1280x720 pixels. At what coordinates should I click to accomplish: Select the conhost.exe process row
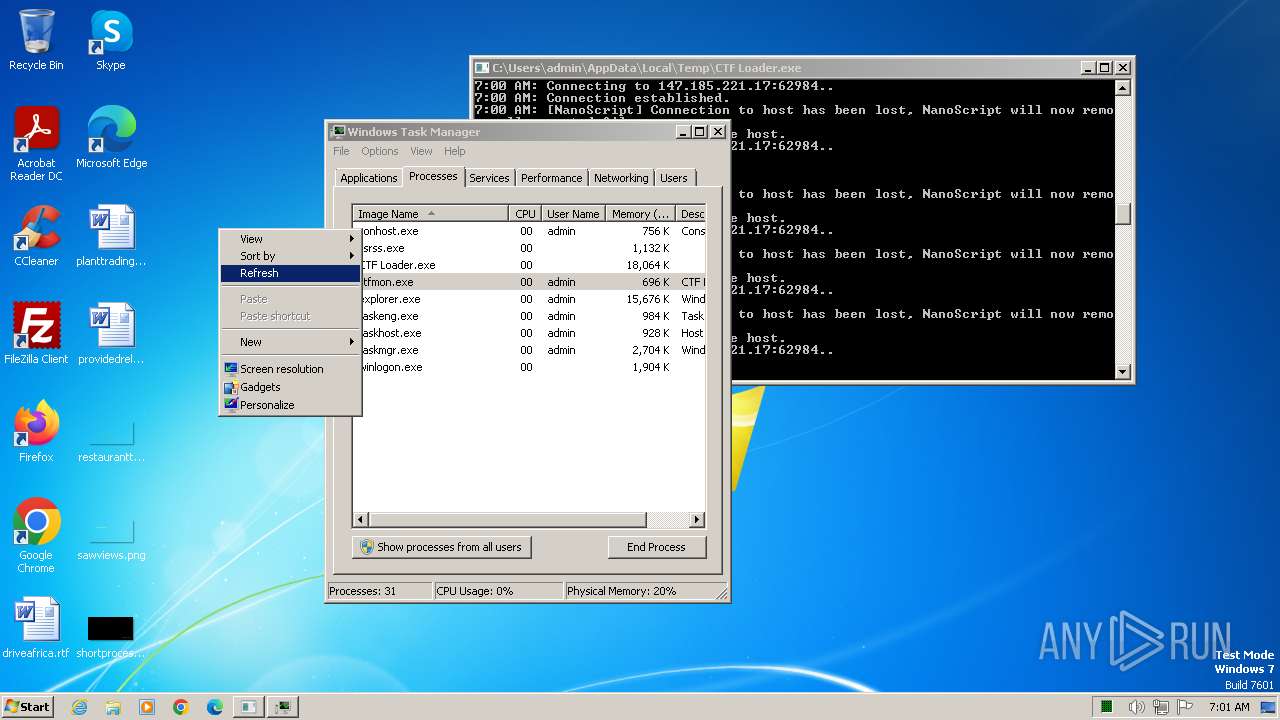pyautogui.click(x=530, y=231)
